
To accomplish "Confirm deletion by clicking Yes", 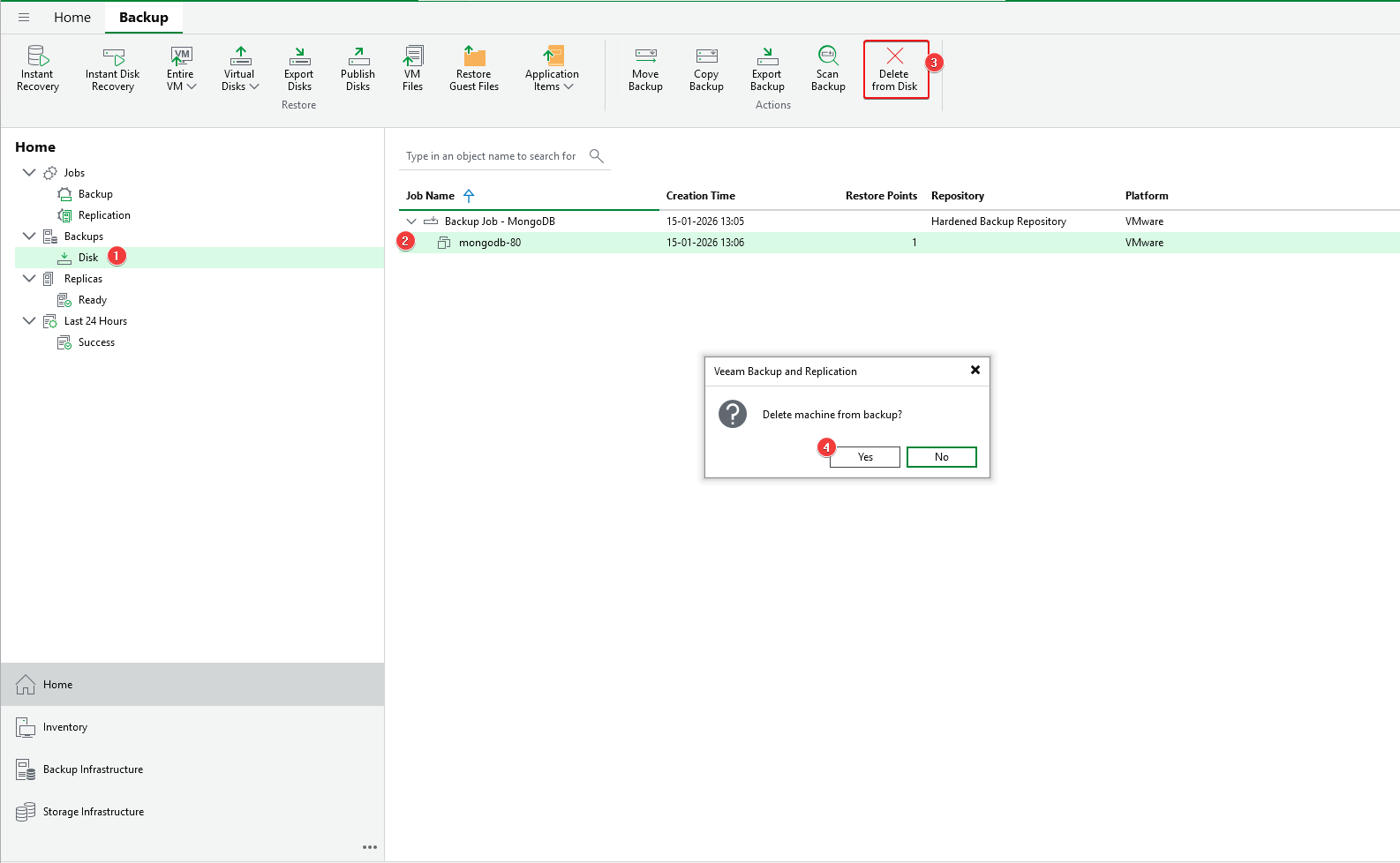I will tap(865, 457).
